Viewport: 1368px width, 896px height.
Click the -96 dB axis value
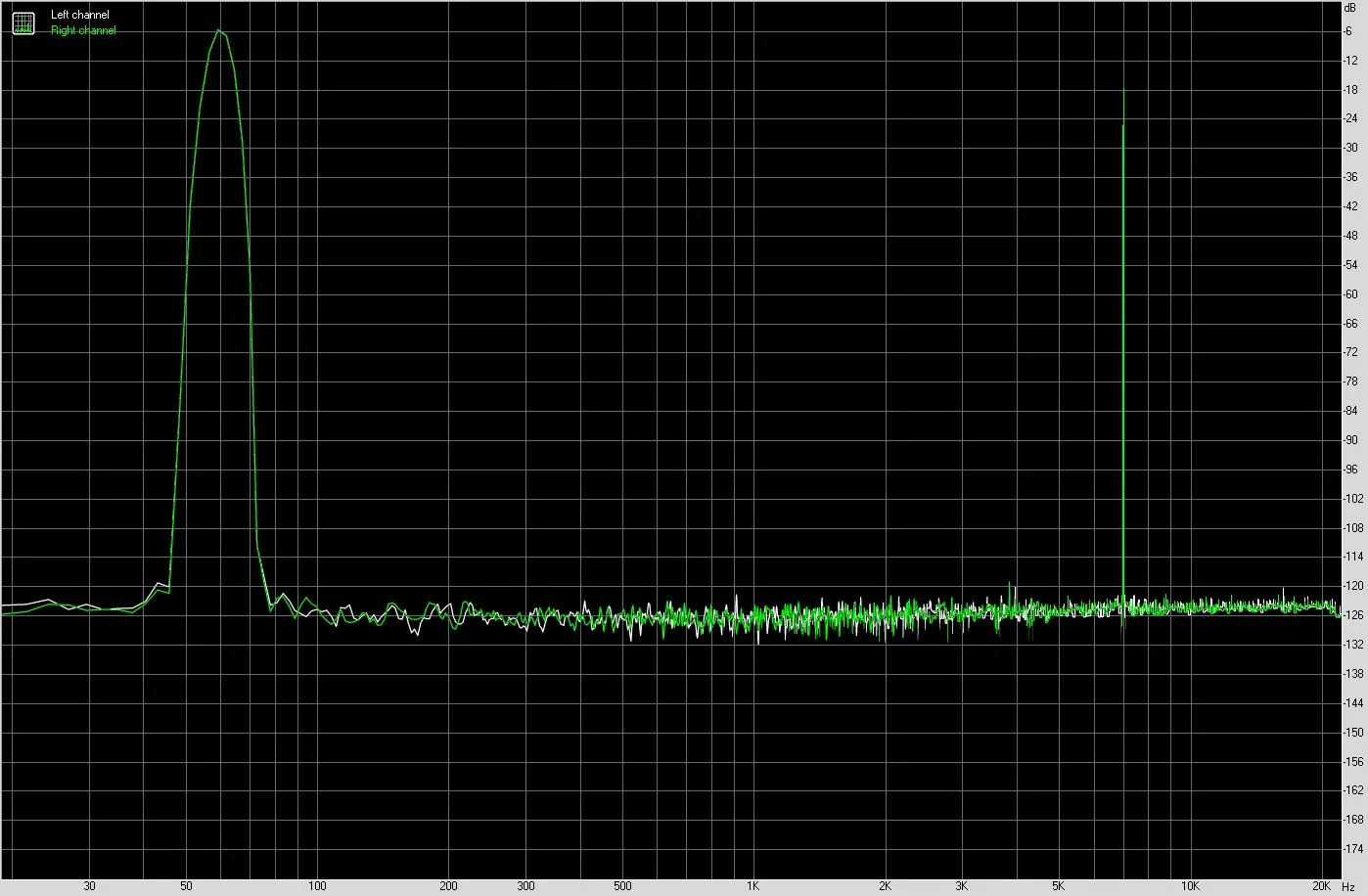1350,470
